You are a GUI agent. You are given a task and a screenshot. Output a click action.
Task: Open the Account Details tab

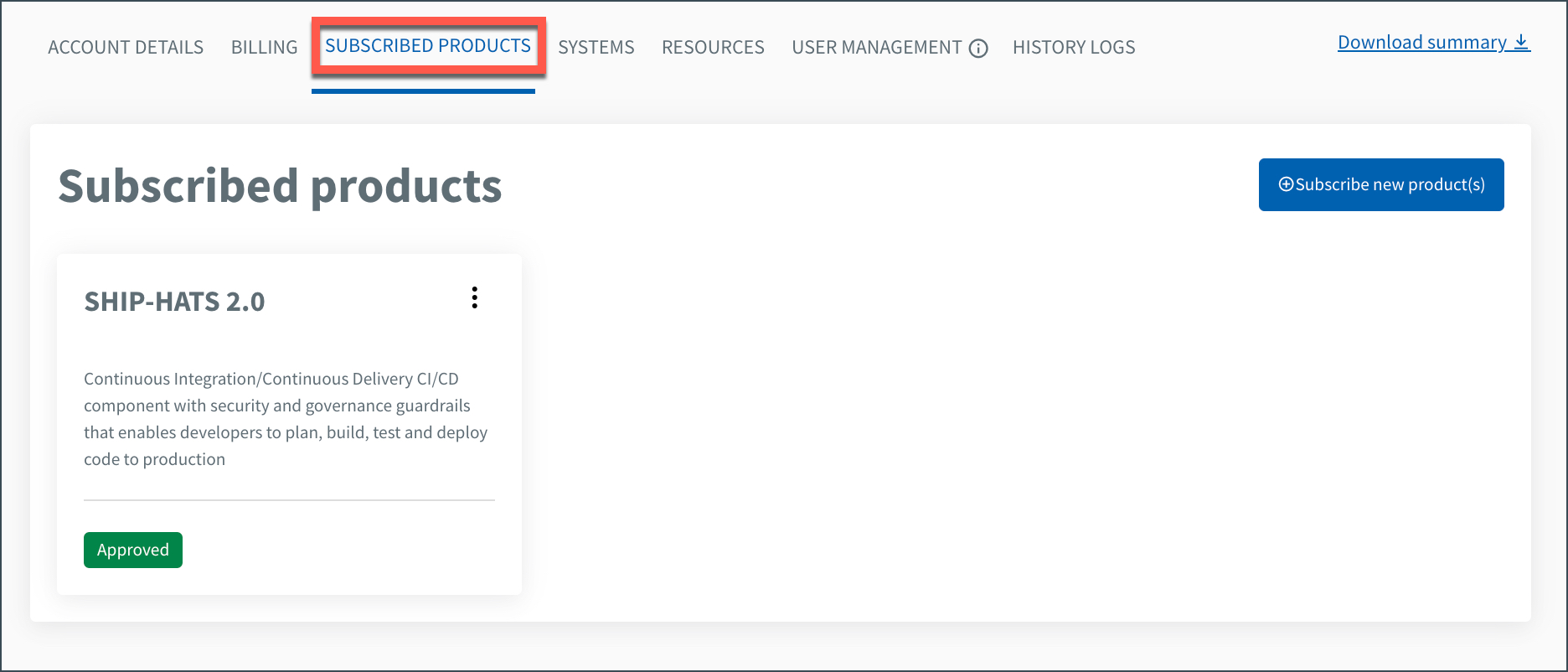point(126,48)
